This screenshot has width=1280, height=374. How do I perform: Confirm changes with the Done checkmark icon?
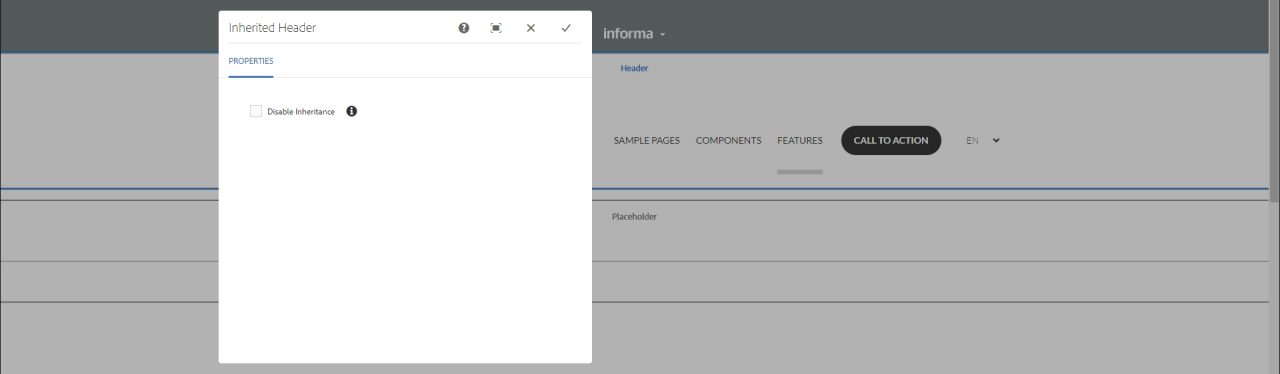[x=566, y=28]
